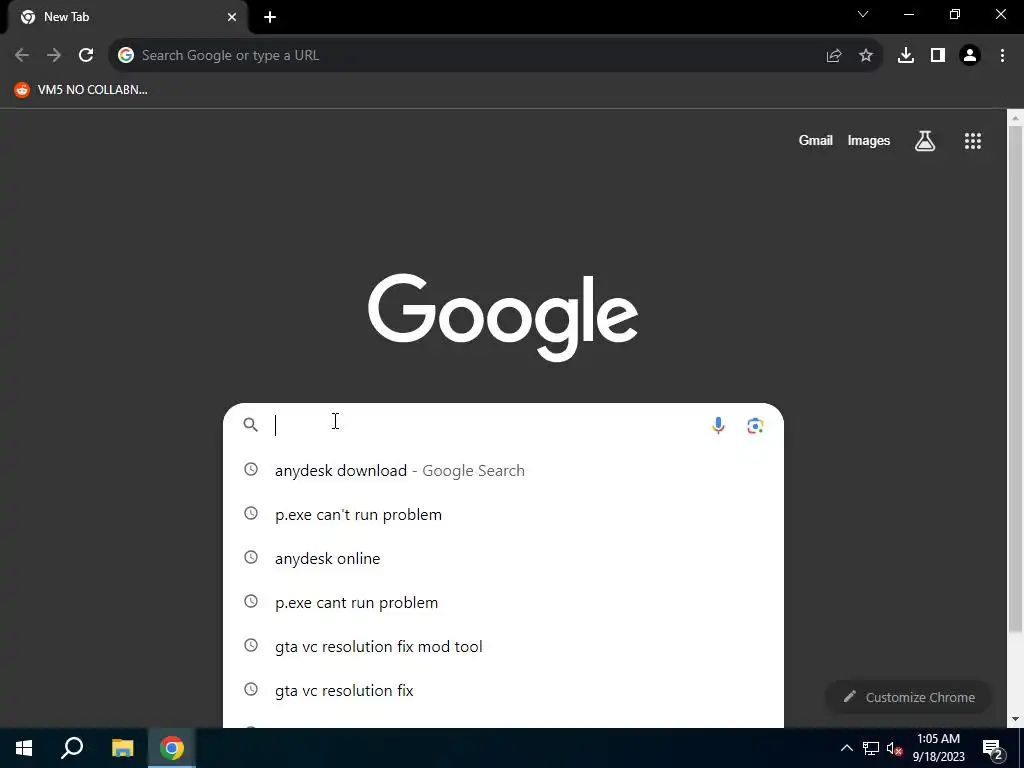This screenshot has width=1024, height=768.
Task: Open the Windows Start menu
Action: coord(24,748)
